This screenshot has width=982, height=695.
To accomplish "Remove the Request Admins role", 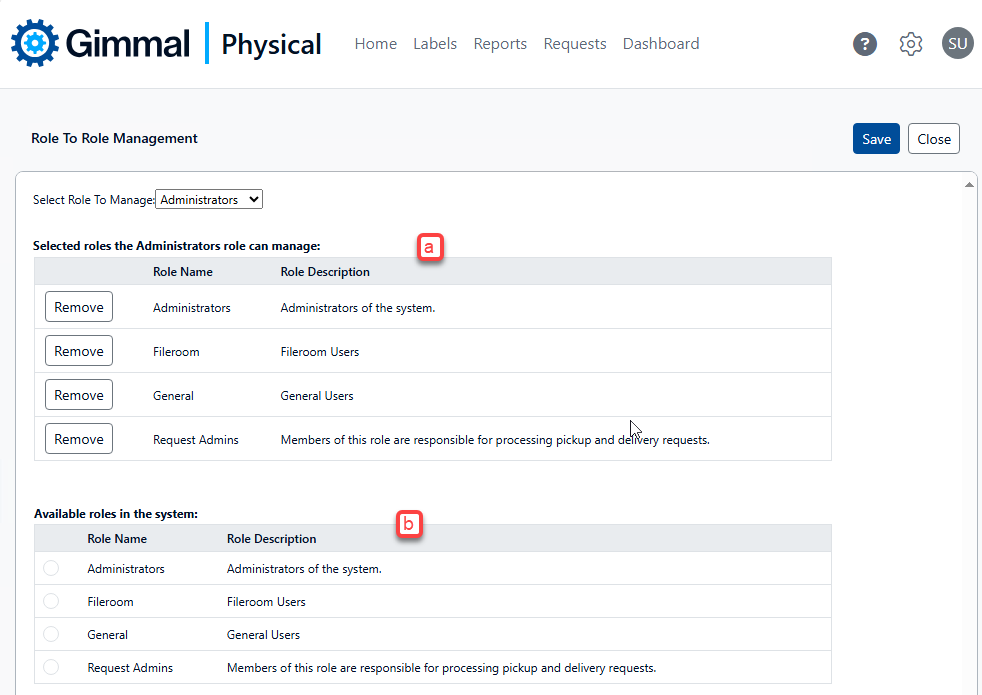I will click(79, 439).
